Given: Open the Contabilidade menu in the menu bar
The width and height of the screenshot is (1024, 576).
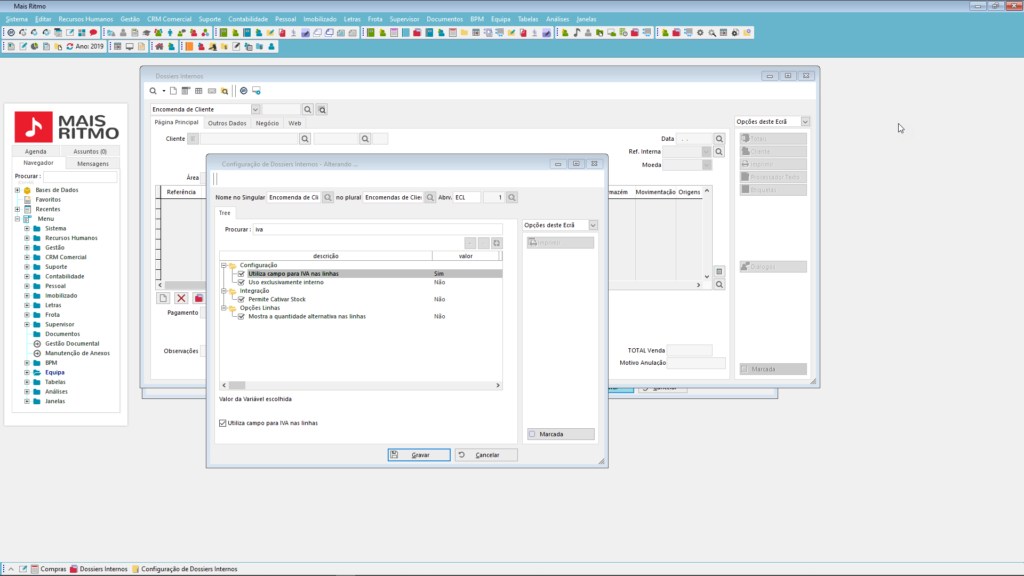Looking at the screenshot, I should 247,19.
